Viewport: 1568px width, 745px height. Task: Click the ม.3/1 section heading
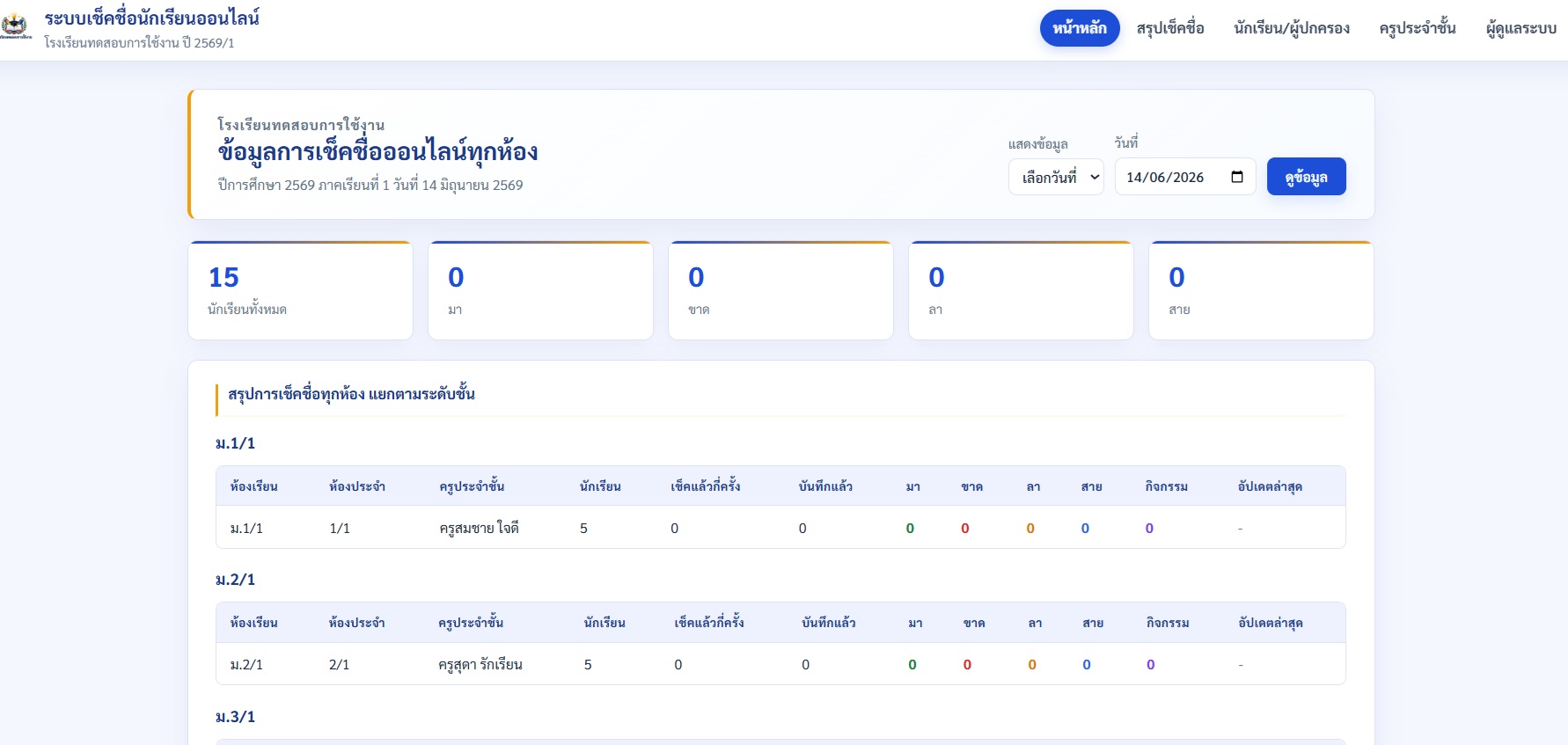click(235, 717)
